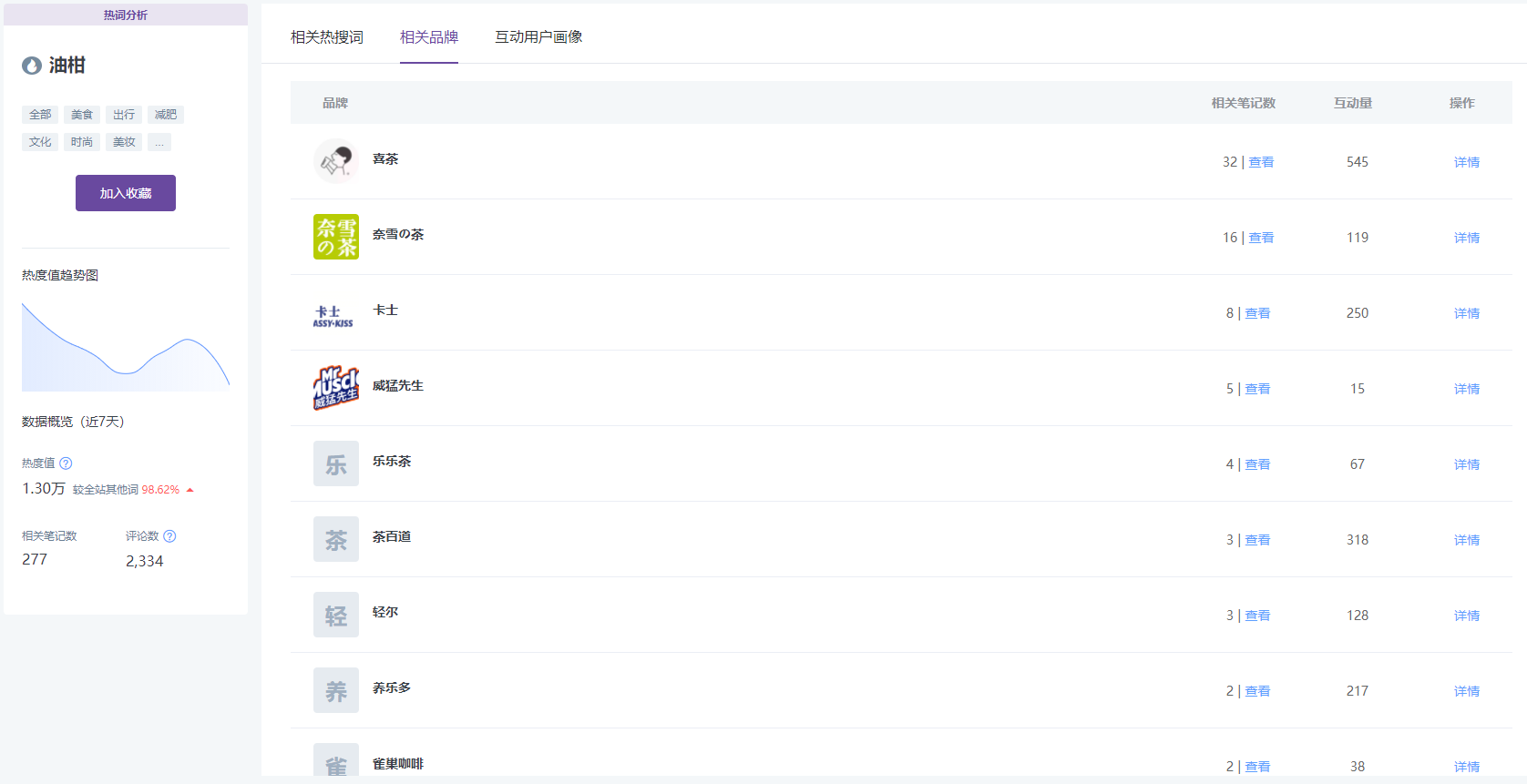Select the 美食 category tag
This screenshot has width=1527, height=784.
pos(82,115)
